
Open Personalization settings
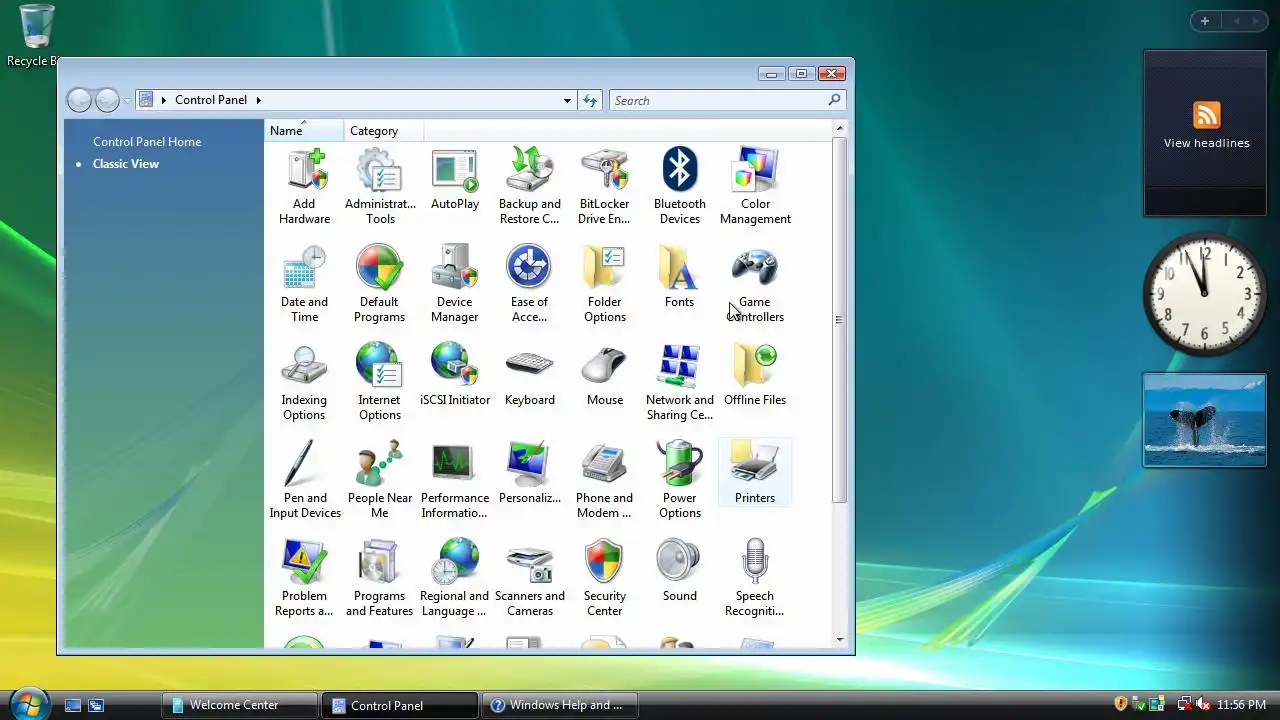coord(530,473)
